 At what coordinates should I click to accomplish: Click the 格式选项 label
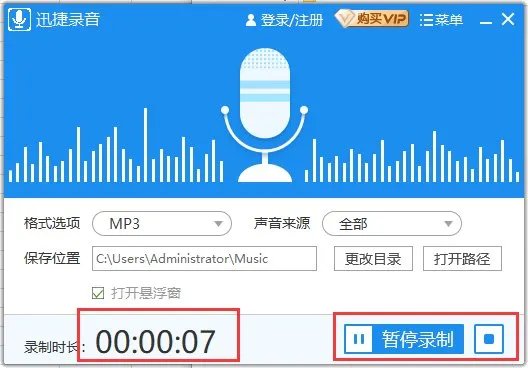[x=52, y=223]
